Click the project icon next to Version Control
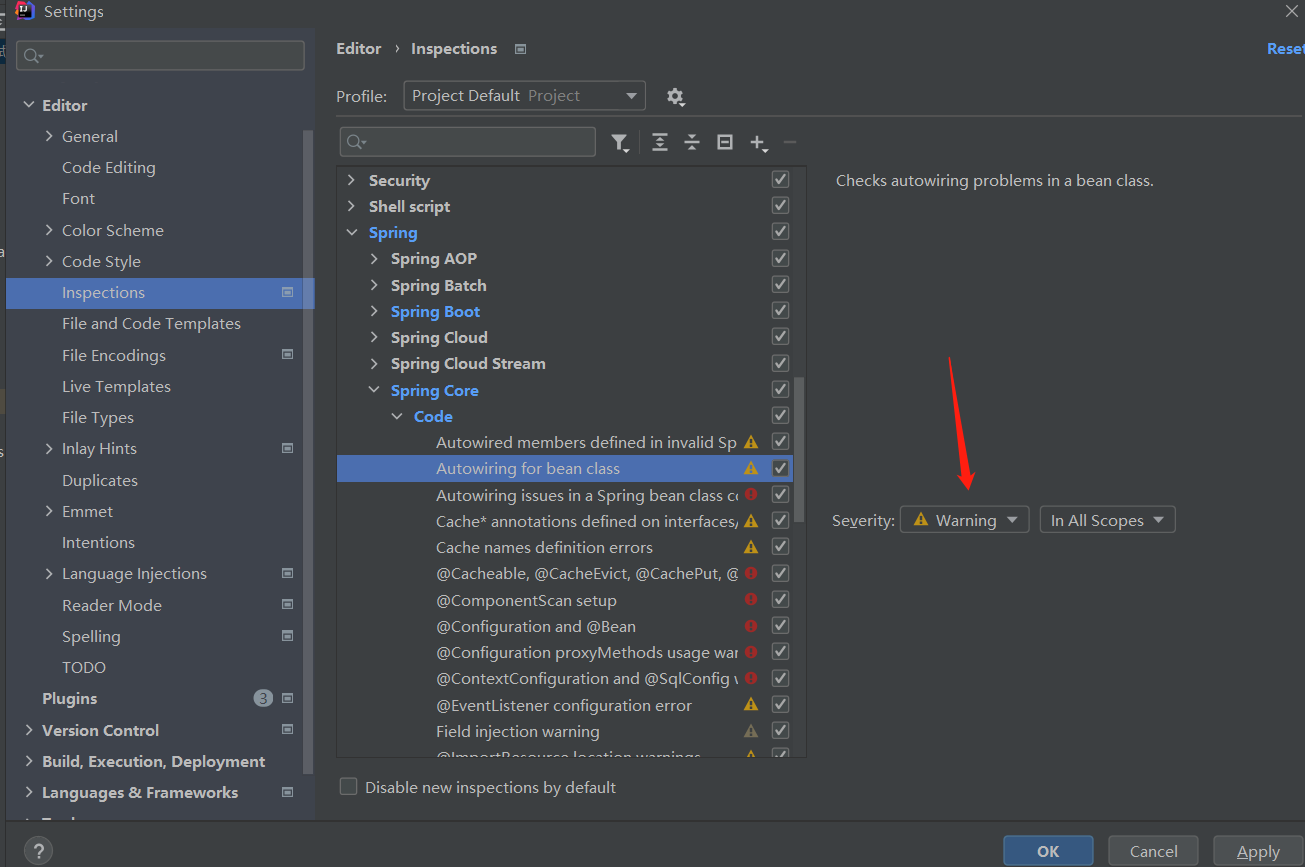This screenshot has width=1305, height=867. coord(288,730)
